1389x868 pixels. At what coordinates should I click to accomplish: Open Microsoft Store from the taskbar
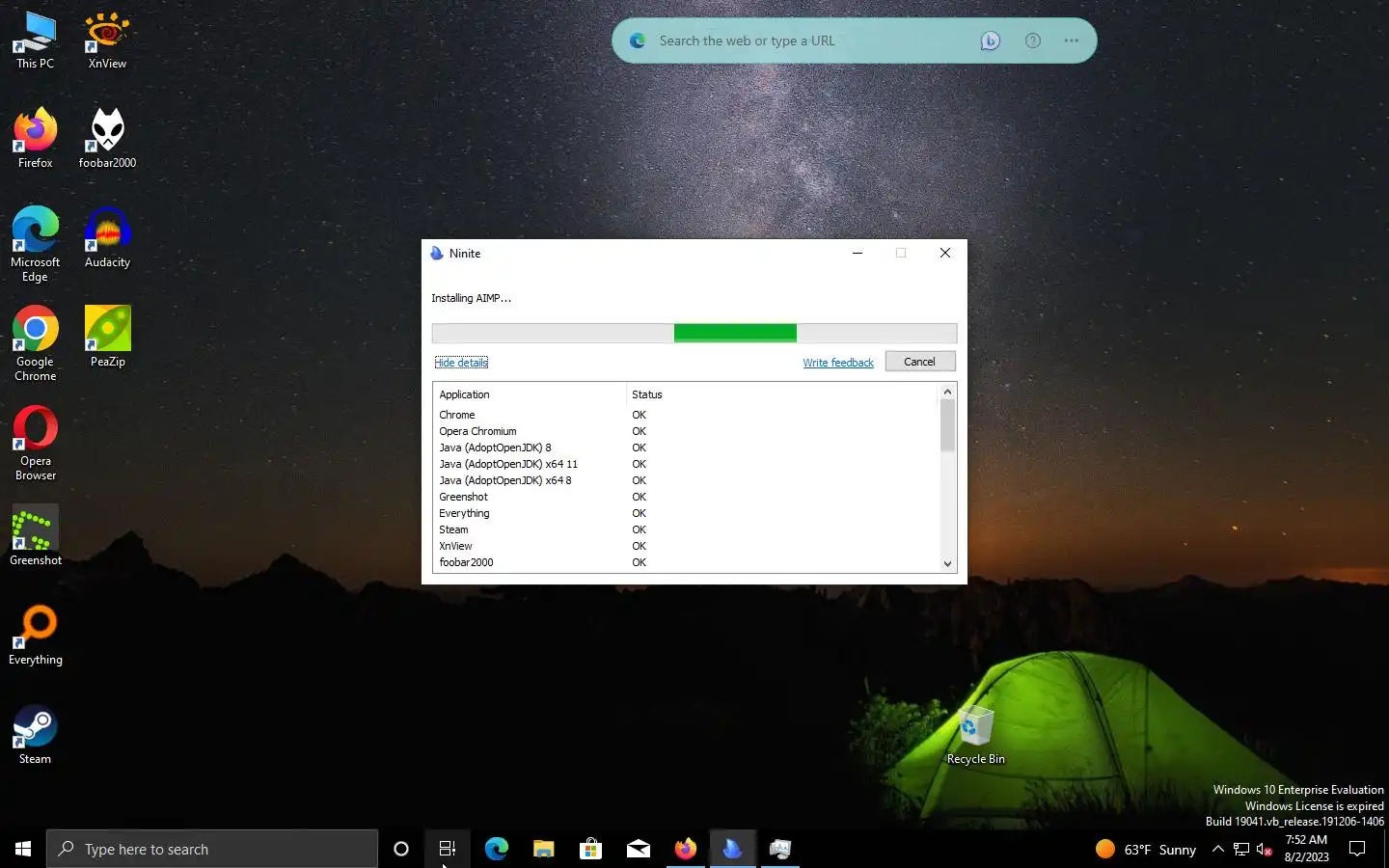tap(590, 849)
